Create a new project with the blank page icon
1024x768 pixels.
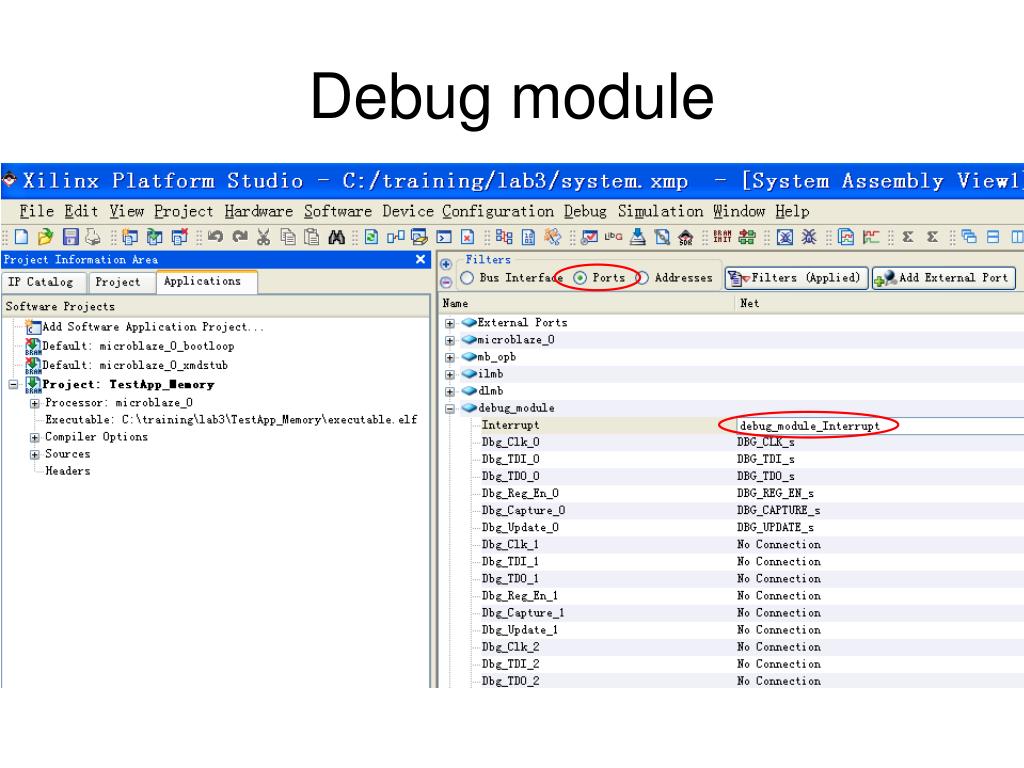tap(22, 237)
